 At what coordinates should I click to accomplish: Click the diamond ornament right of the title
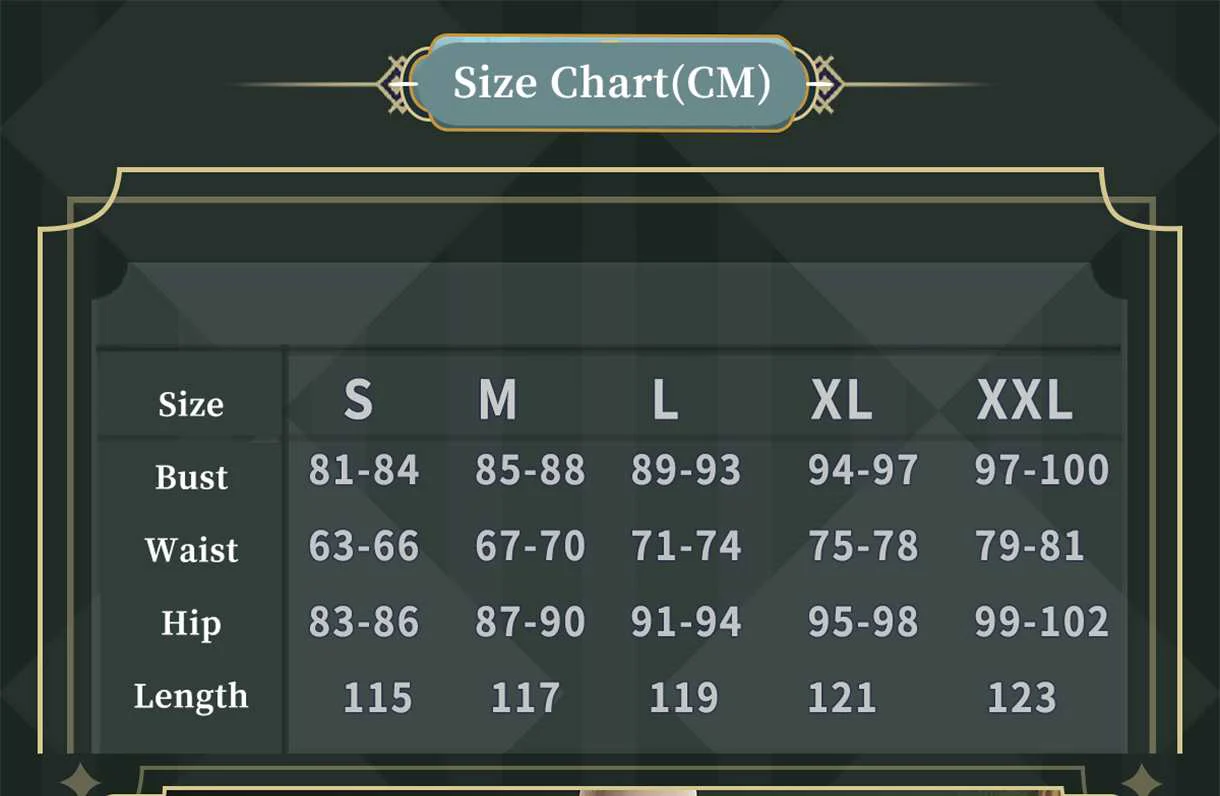(826, 84)
